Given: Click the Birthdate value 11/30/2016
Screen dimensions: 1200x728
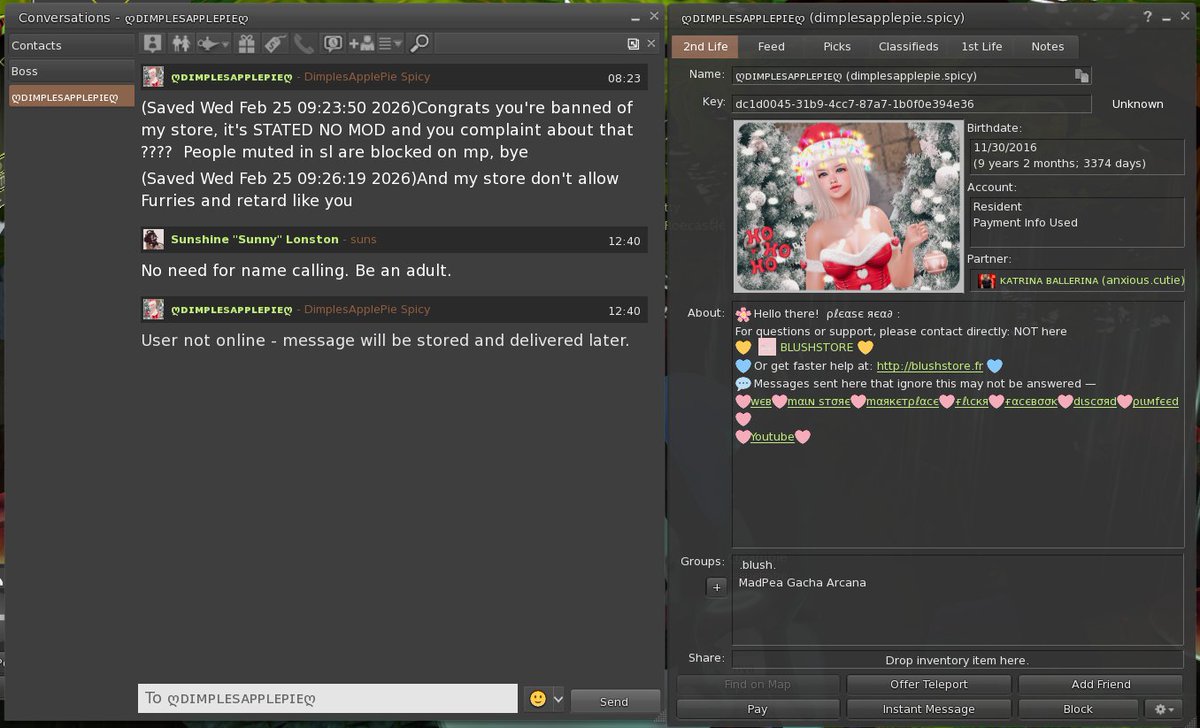Looking at the screenshot, I should 1004,147.
